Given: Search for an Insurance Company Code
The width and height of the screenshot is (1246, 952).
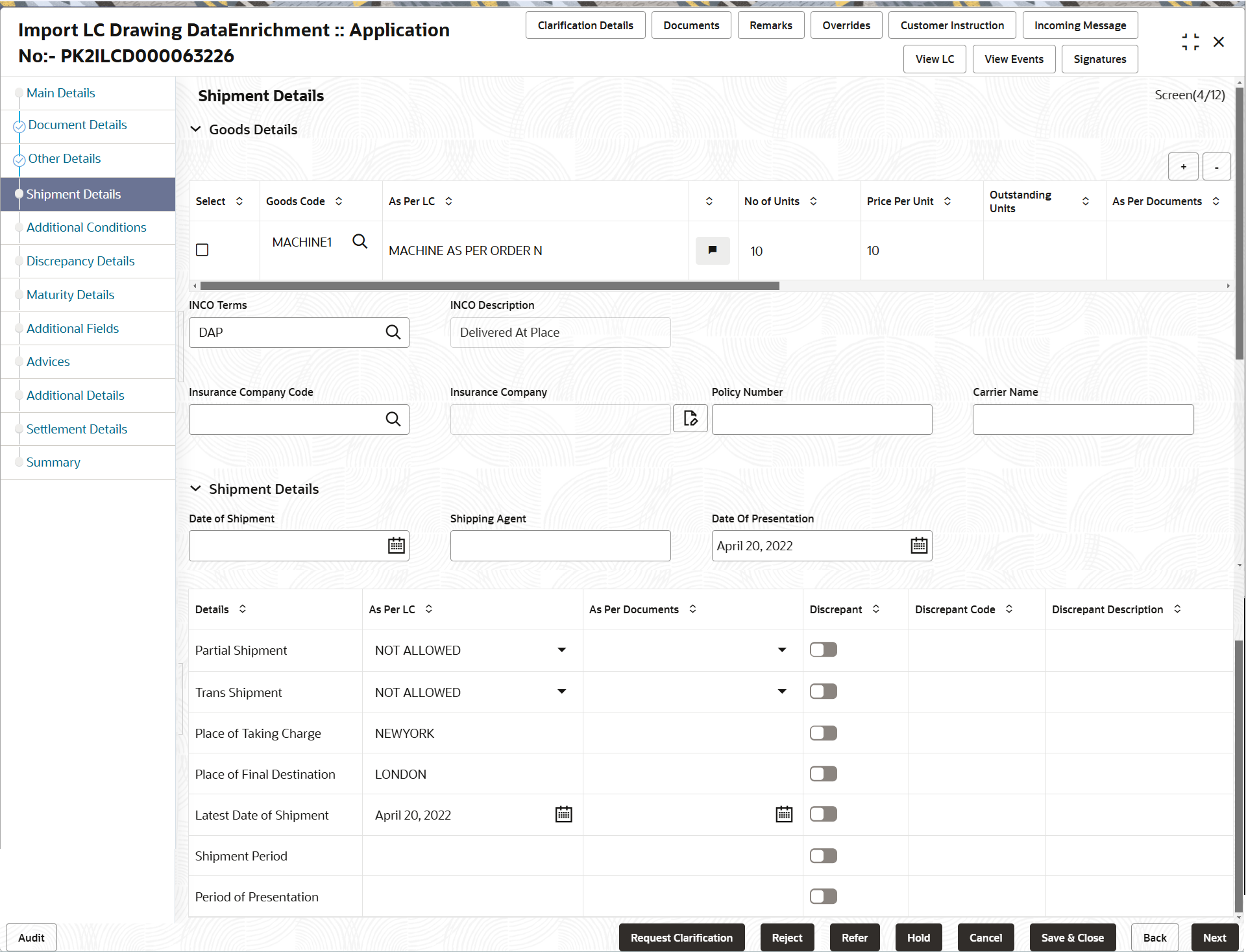Looking at the screenshot, I should [393, 419].
